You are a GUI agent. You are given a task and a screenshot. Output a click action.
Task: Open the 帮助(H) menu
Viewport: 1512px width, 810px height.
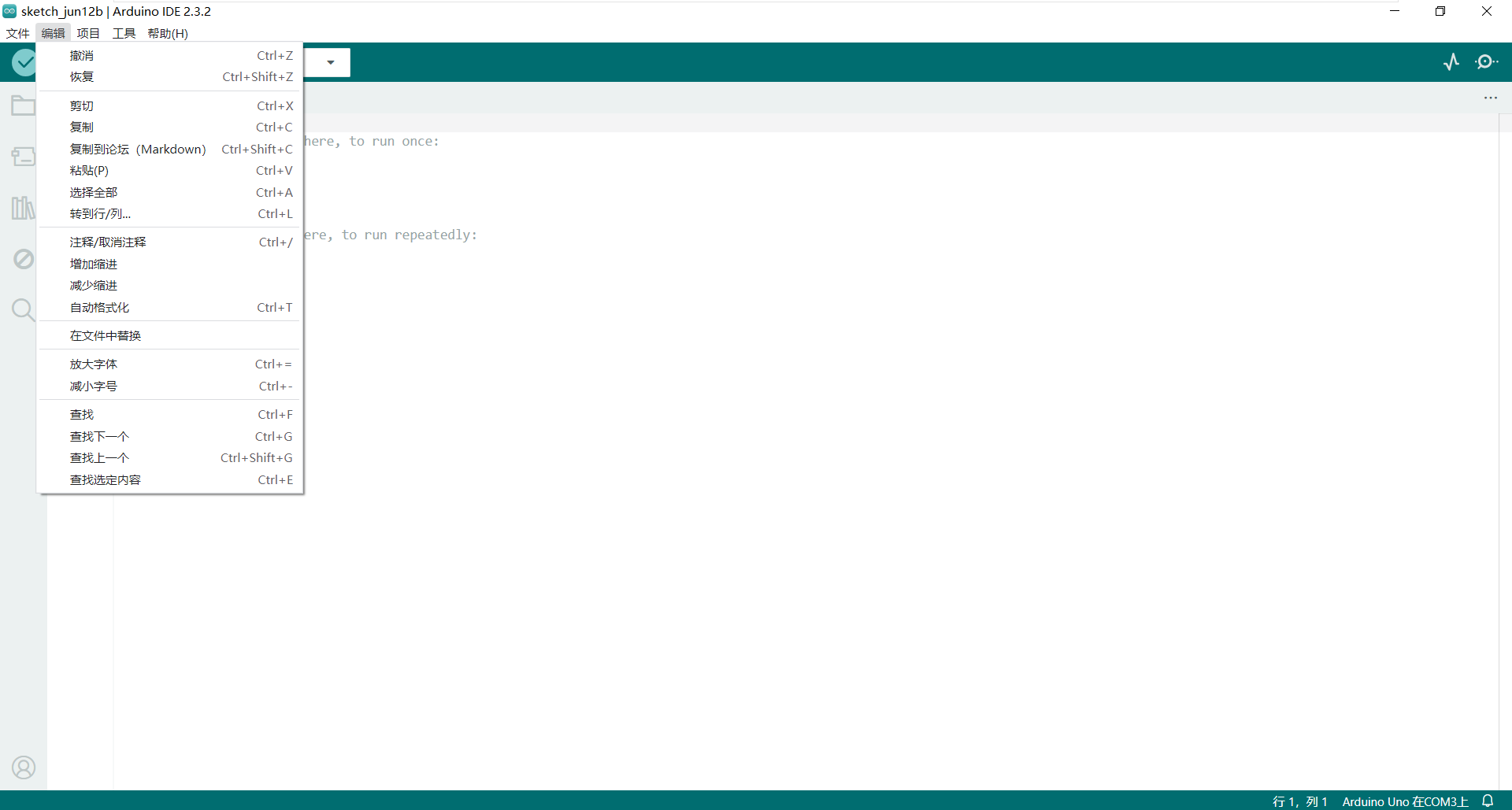pyautogui.click(x=168, y=33)
